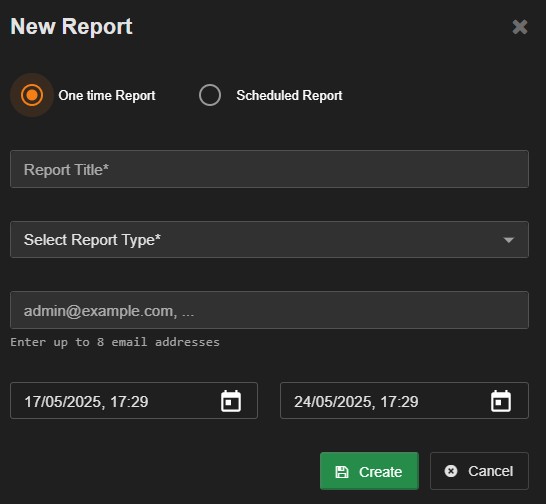Image resolution: width=546 pixels, height=504 pixels.
Task: Click the green Create button
Action: (x=369, y=471)
